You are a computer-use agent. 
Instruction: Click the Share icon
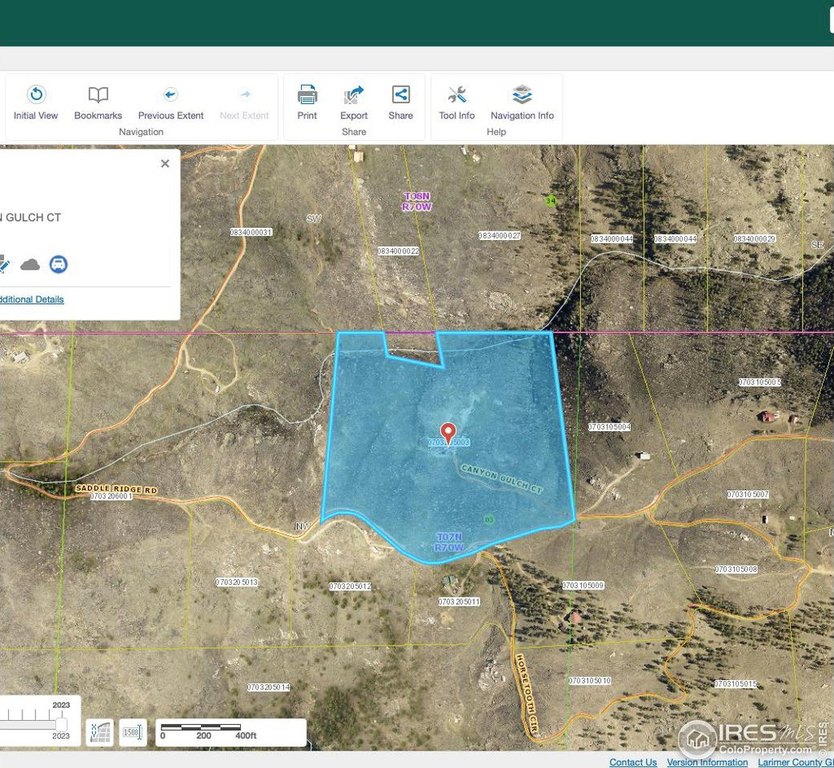point(400,95)
